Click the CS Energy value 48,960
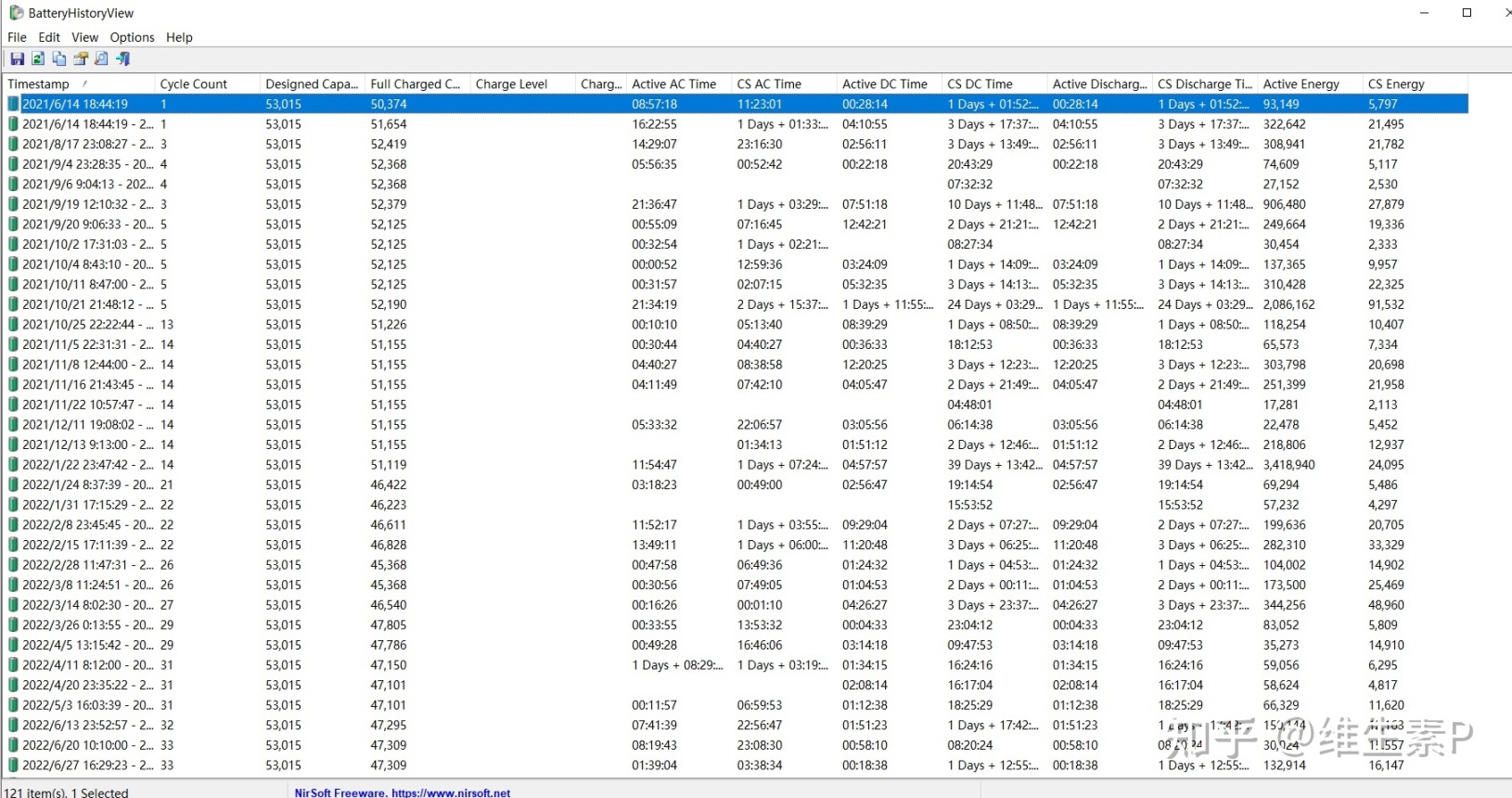 pyautogui.click(x=1386, y=605)
